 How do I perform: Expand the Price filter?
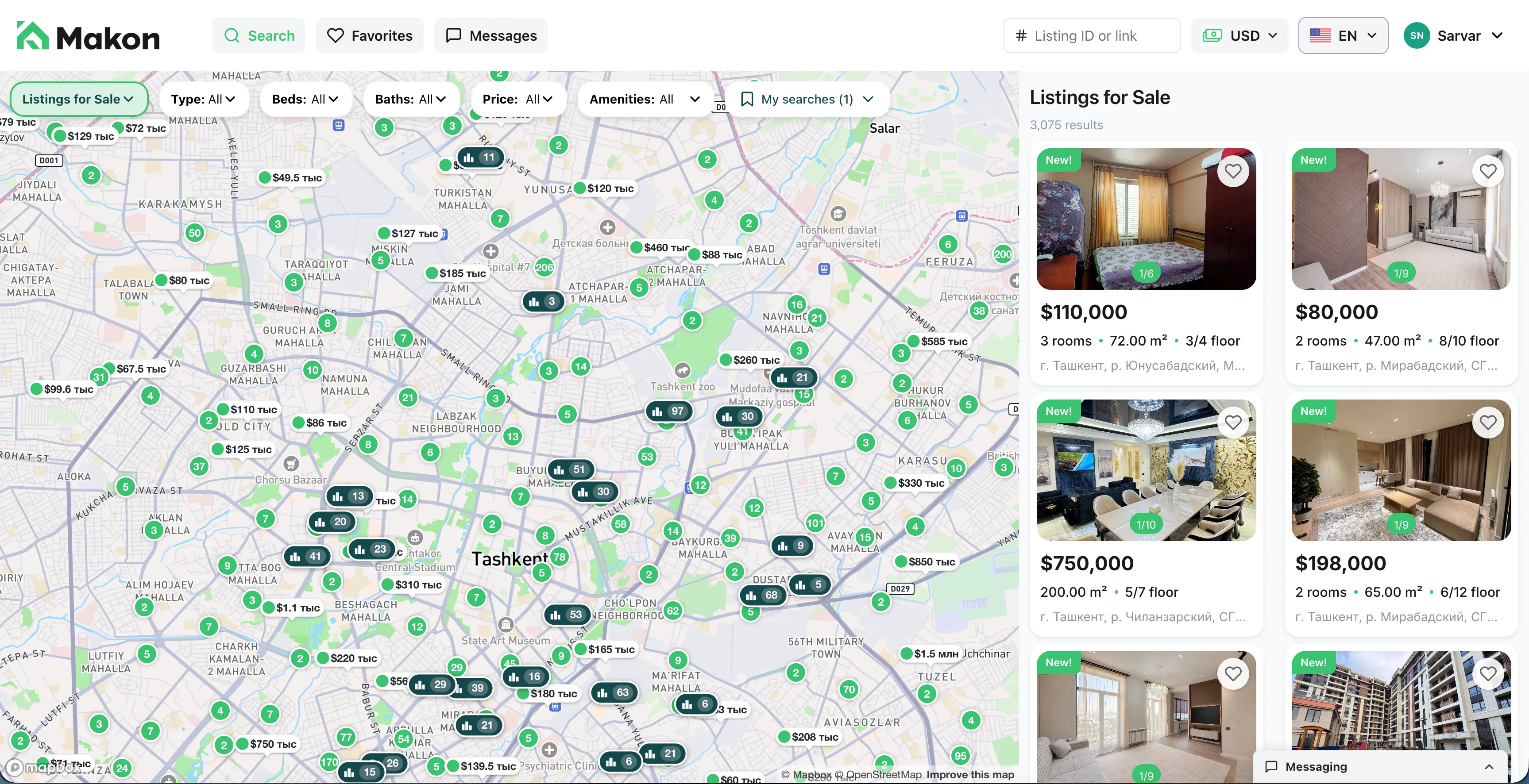tap(517, 99)
